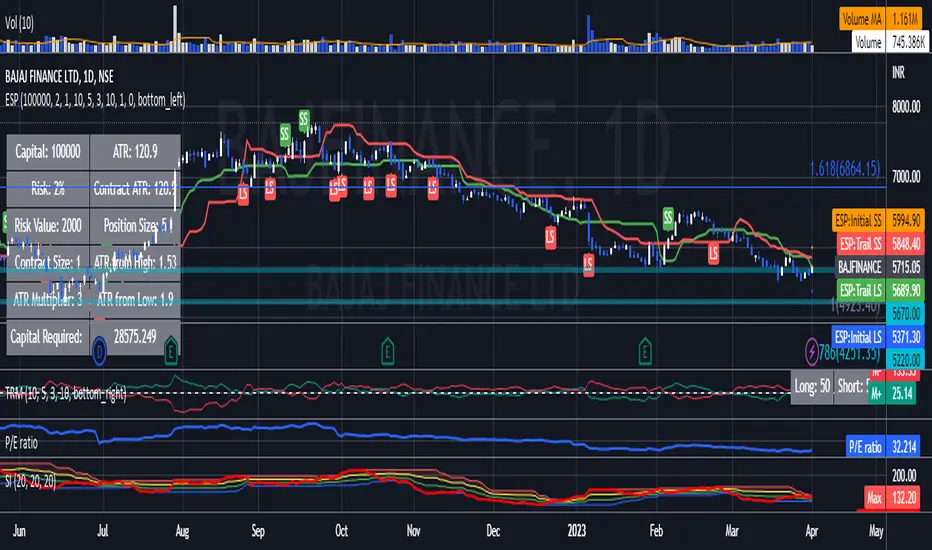The image size is (932, 550).
Task: Click the INR currency label
Action: click(898, 73)
